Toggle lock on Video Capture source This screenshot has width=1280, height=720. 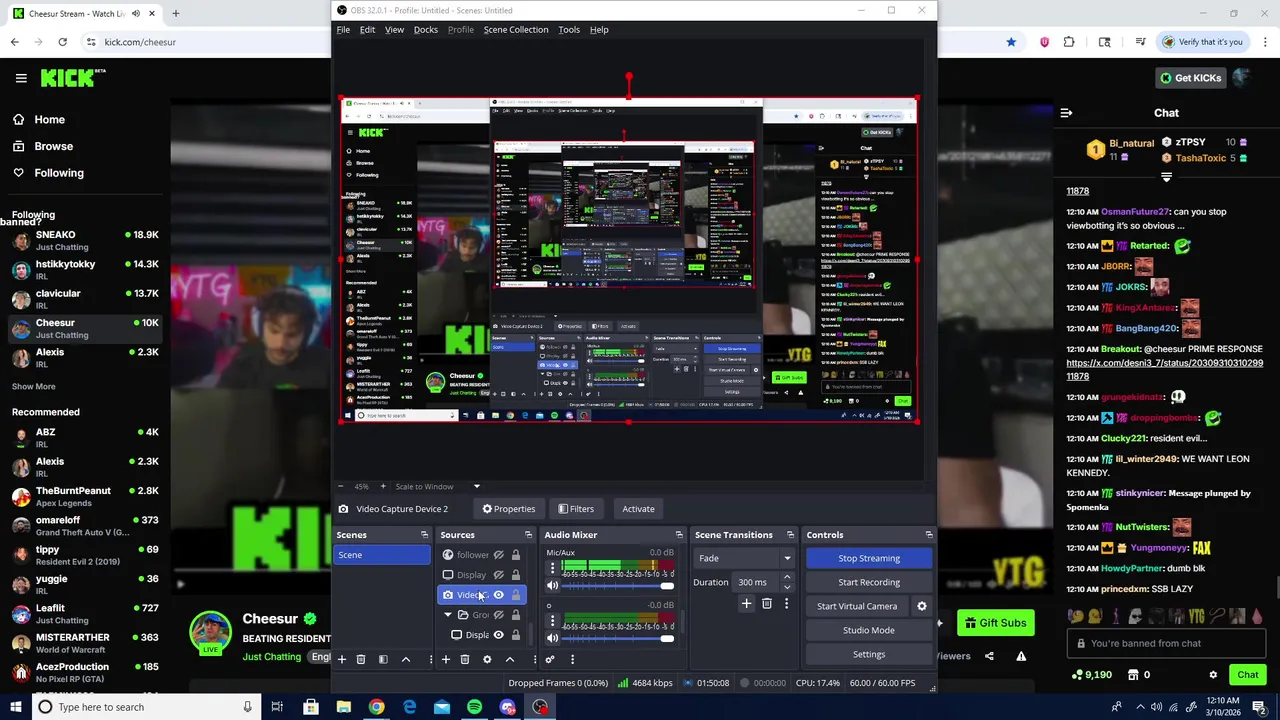click(516, 595)
